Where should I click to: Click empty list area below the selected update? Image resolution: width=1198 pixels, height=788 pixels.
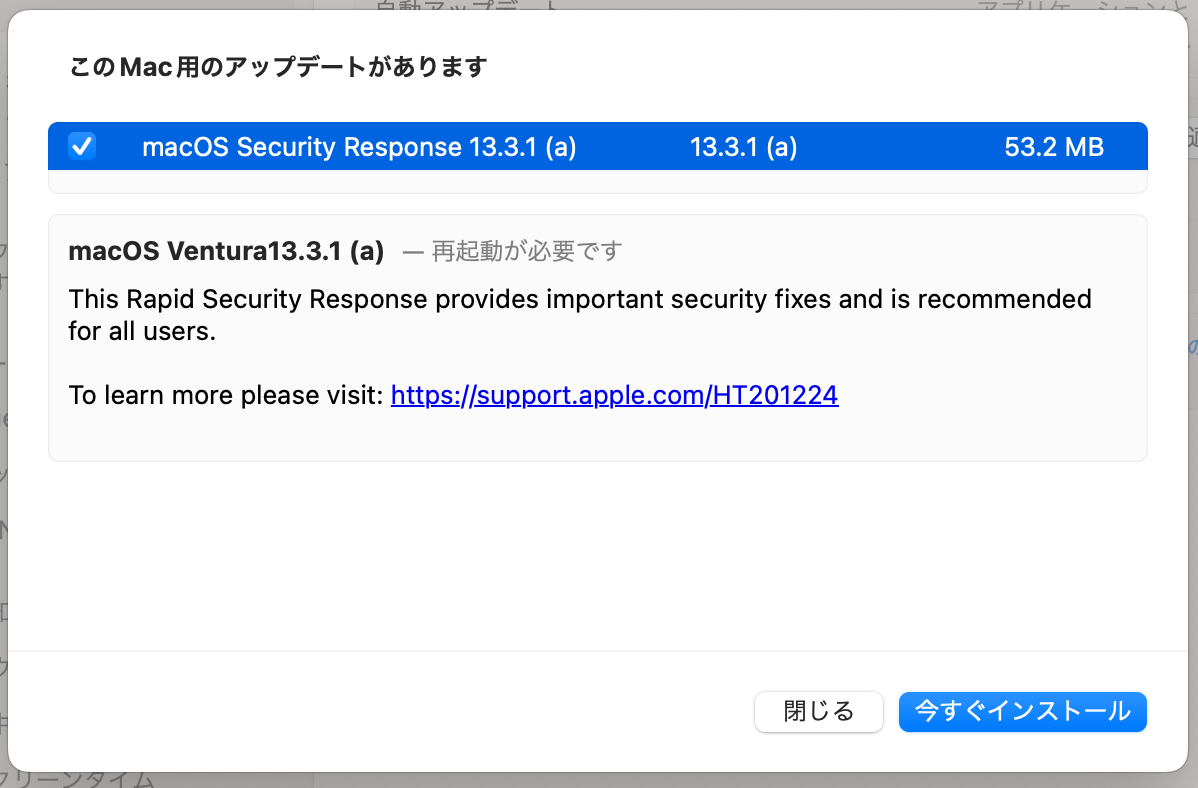(x=597, y=181)
